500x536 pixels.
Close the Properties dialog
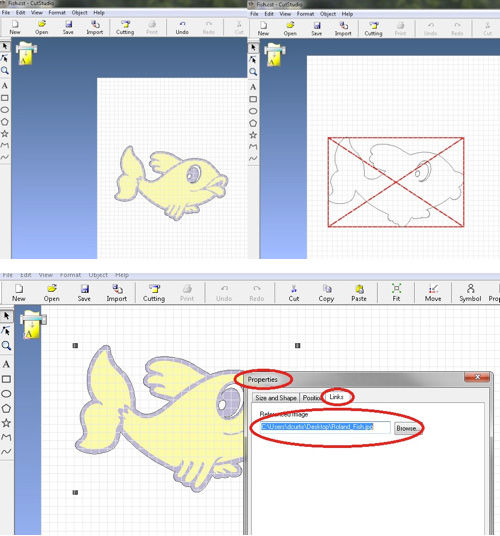coord(477,377)
